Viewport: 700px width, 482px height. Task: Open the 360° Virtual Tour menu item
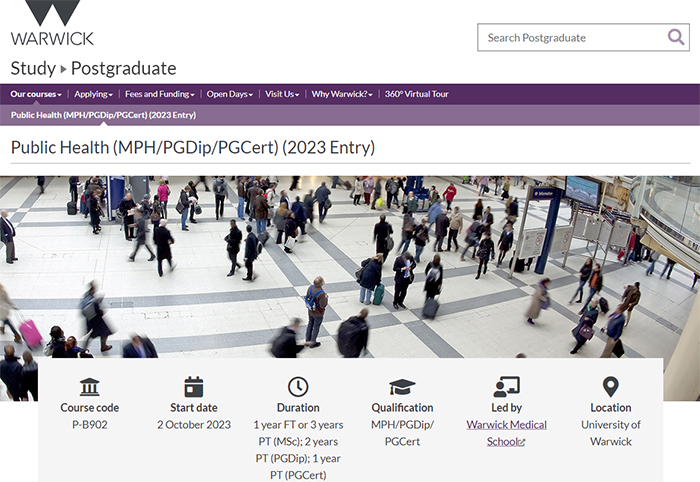point(417,94)
